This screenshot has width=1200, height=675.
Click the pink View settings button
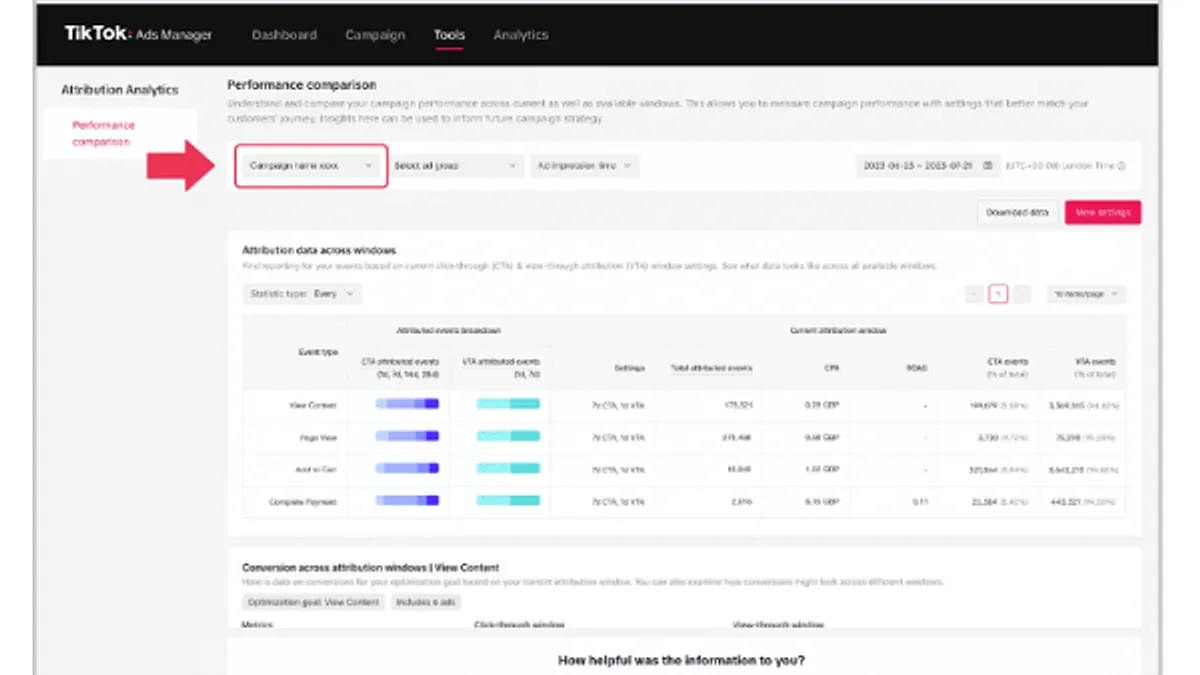coord(1103,212)
